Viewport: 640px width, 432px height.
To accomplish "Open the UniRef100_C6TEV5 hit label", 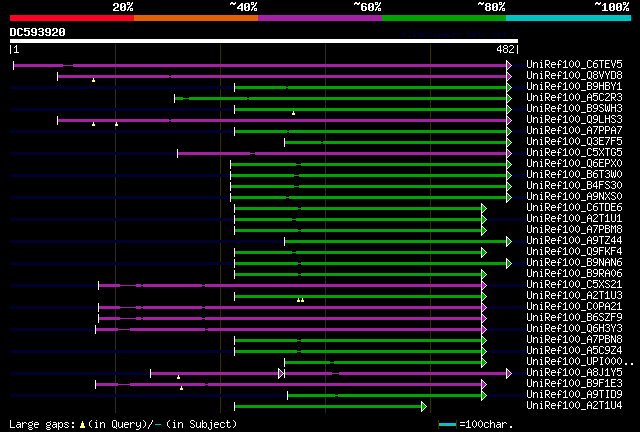I will (574, 65).
